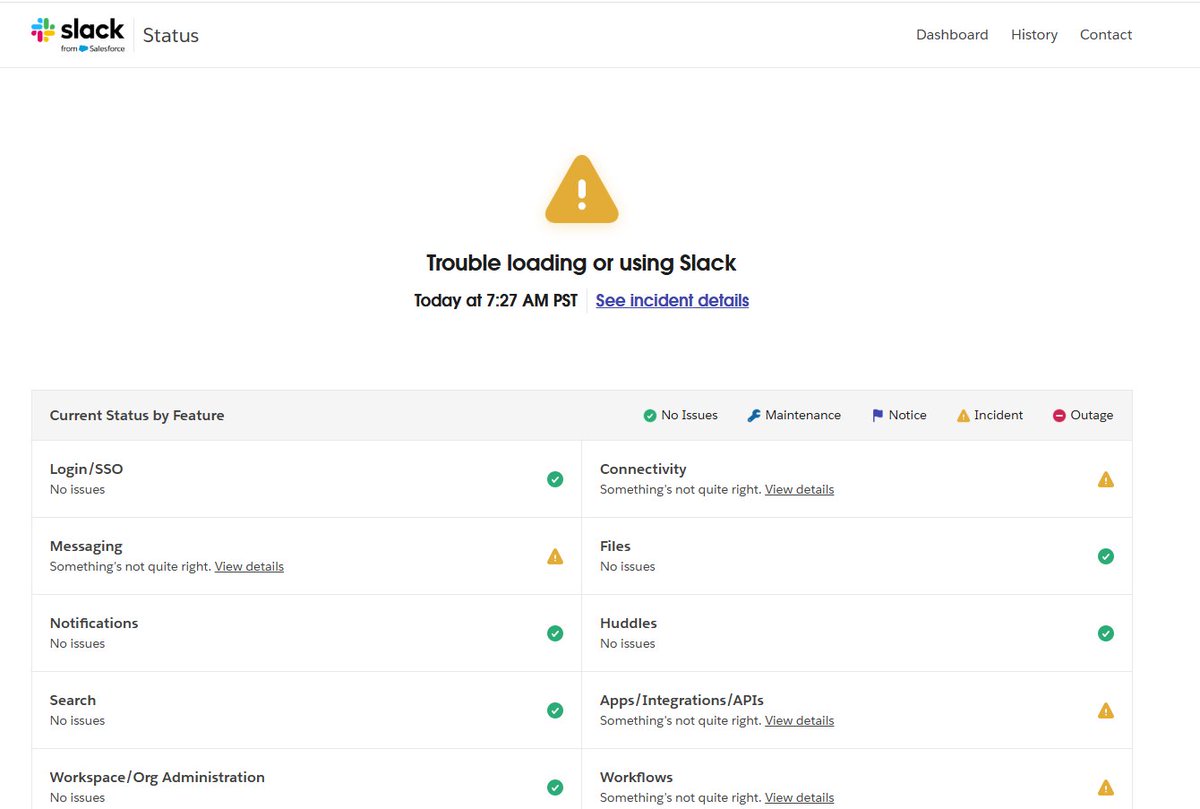Click the 'Current Status by Feature' heading

coord(137,415)
